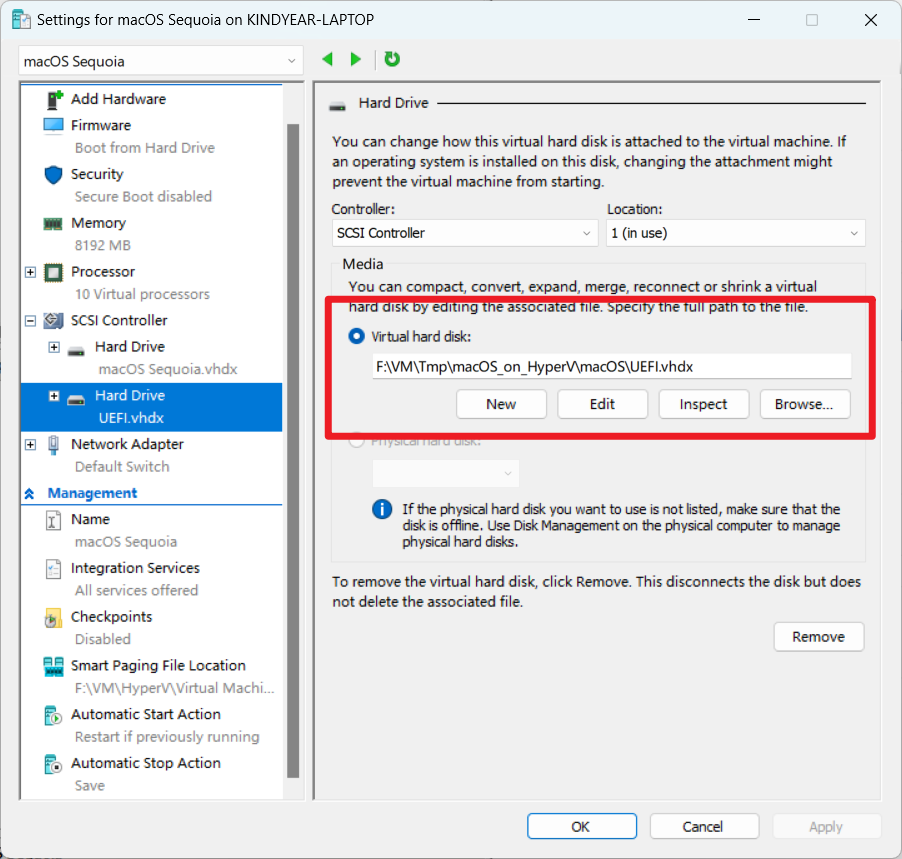Select the Security shield icon
902x859 pixels.
53,174
